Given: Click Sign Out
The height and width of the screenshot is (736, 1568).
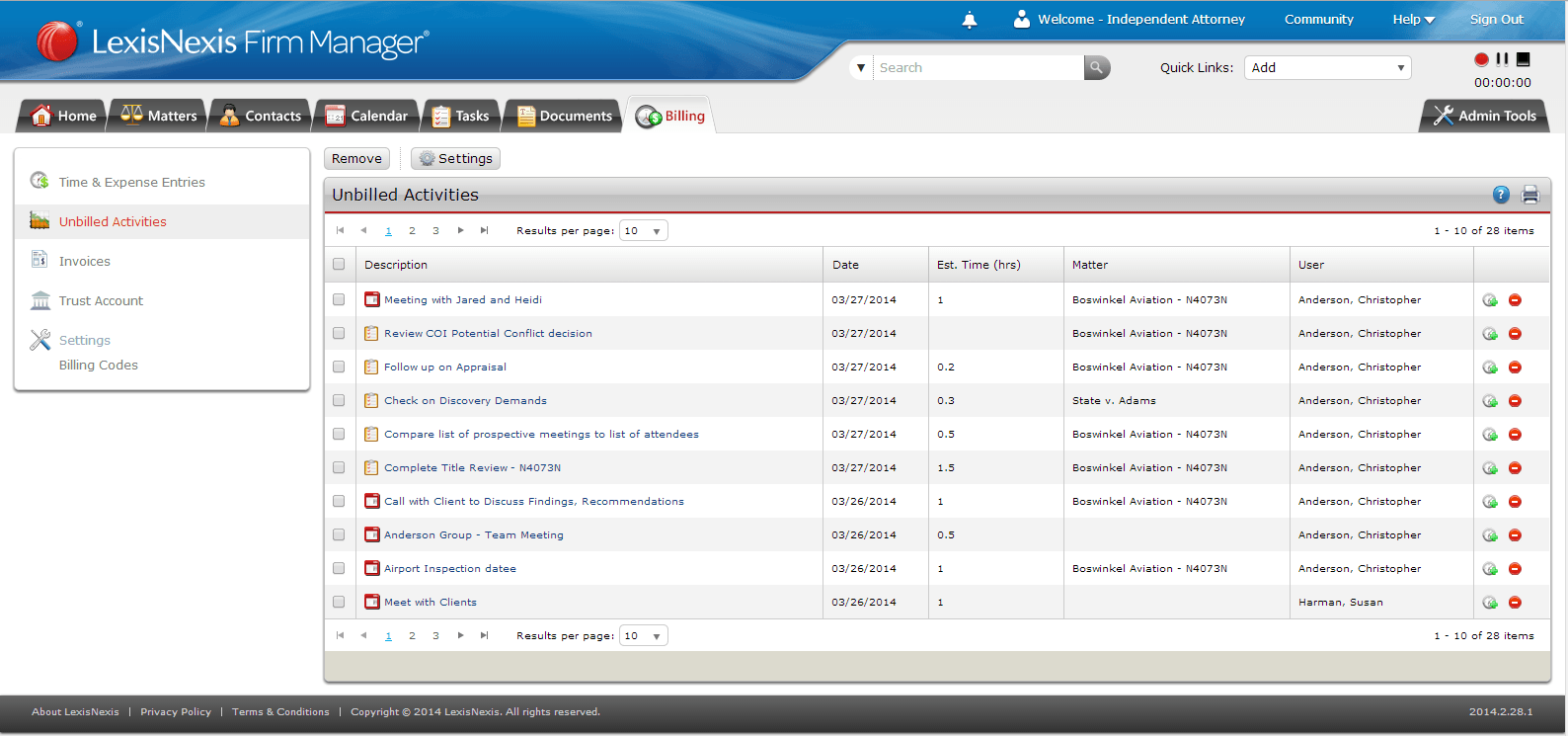Looking at the screenshot, I should [1496, 19].
